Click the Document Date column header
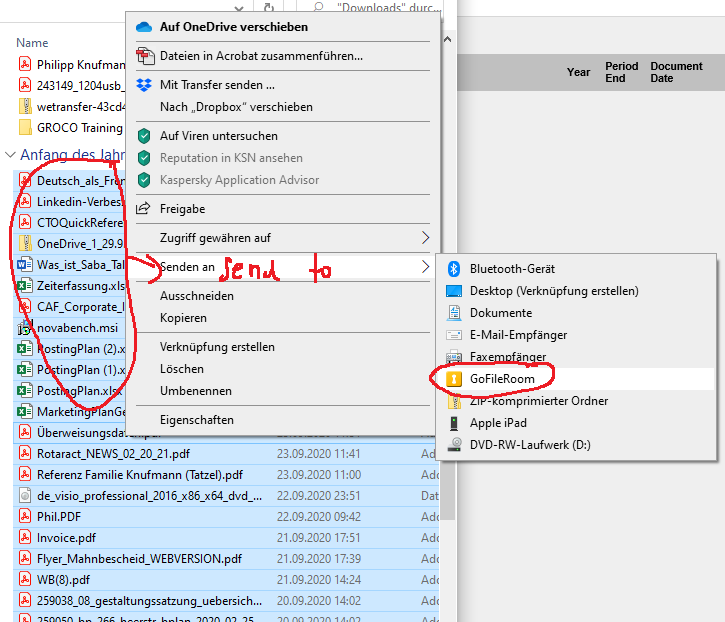Screen dimensions: 725x622 point(676,72)
